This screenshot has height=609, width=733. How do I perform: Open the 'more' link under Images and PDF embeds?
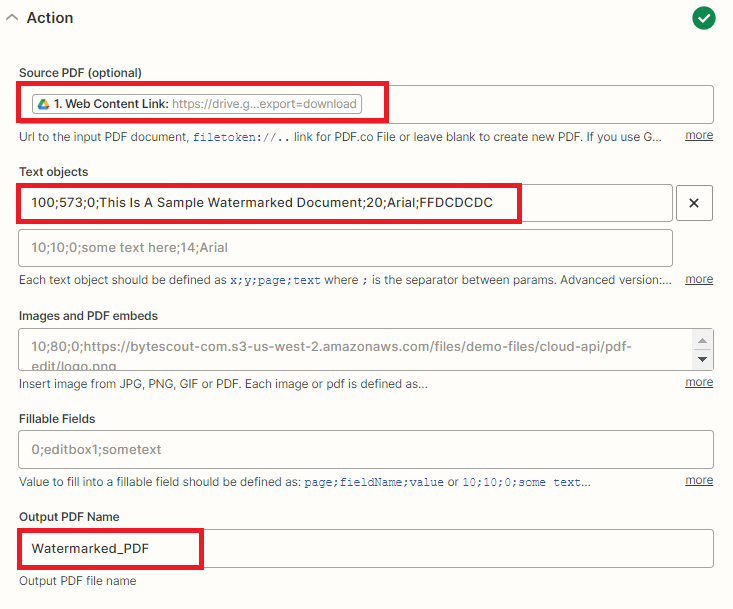click(x=699, y=382)
